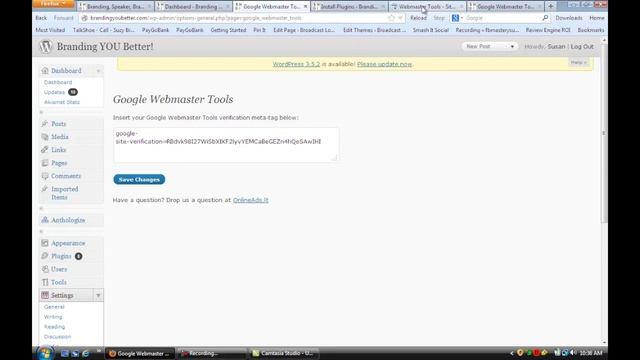640x360 pixels.
Task: Open address bar history dropdown arrow
Action: (x=400, y=18)
